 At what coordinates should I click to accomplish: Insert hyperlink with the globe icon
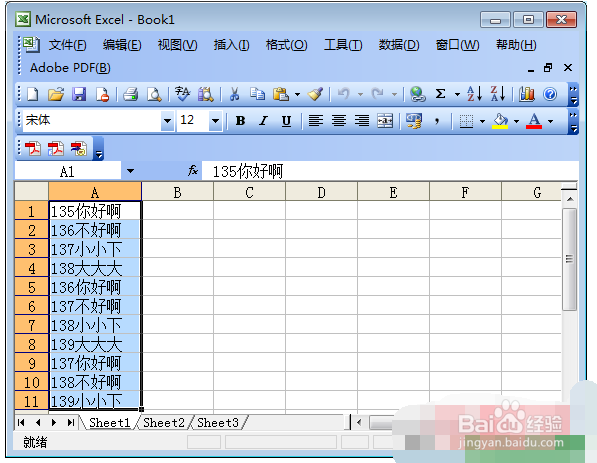pos(417,94)
